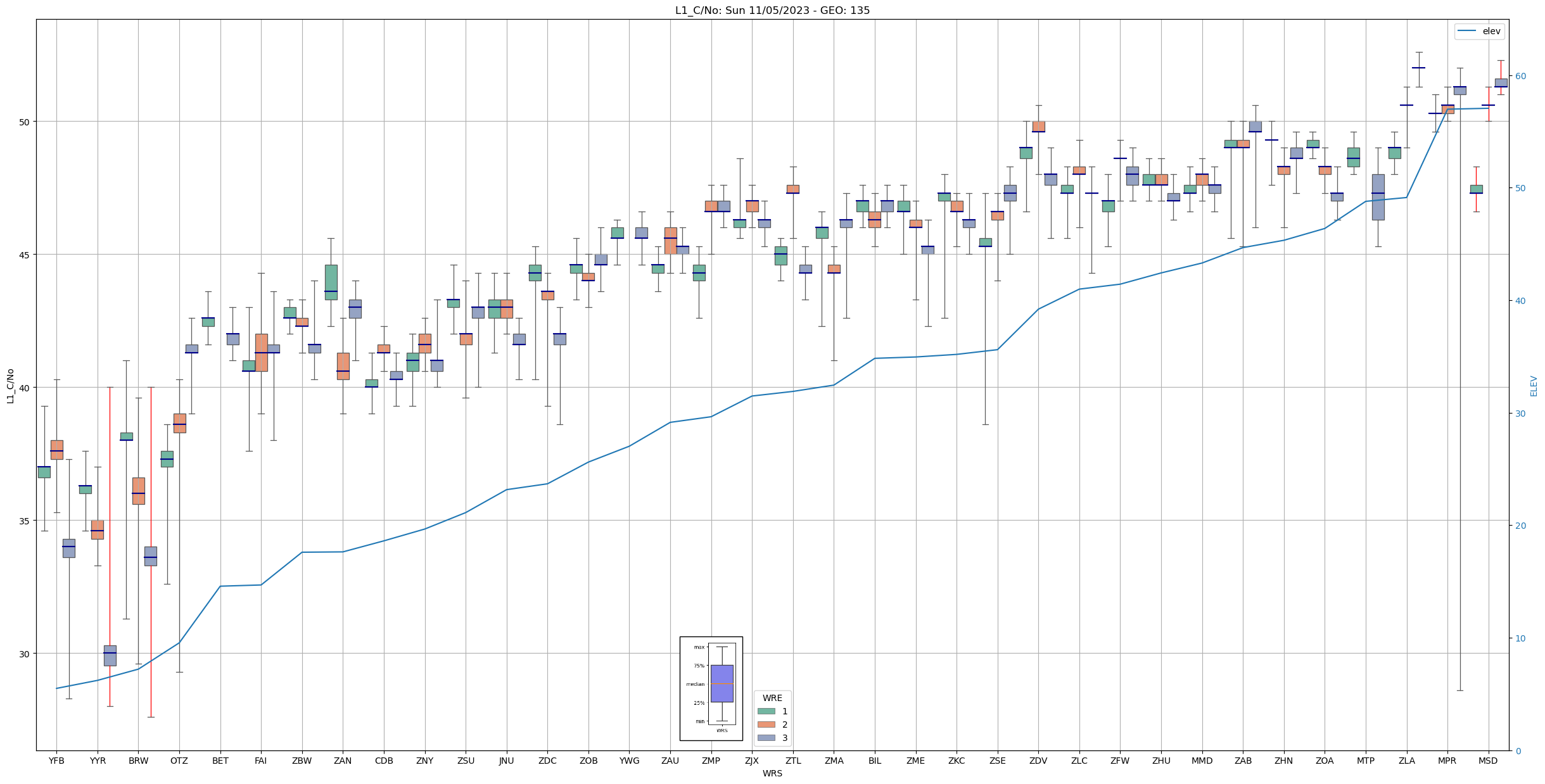The width and height of the screenshot is (1545, 784).
Task: Click the MSD x-axis label
Action: pos(1489,761)
